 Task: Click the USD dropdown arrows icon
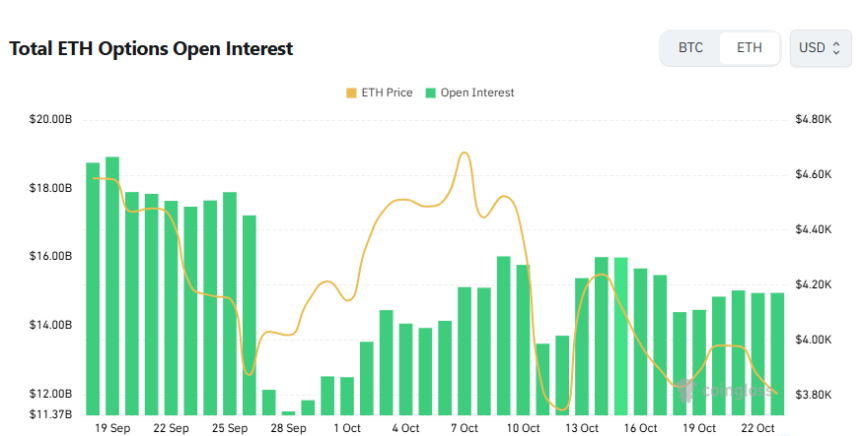[x=836, y=48]
